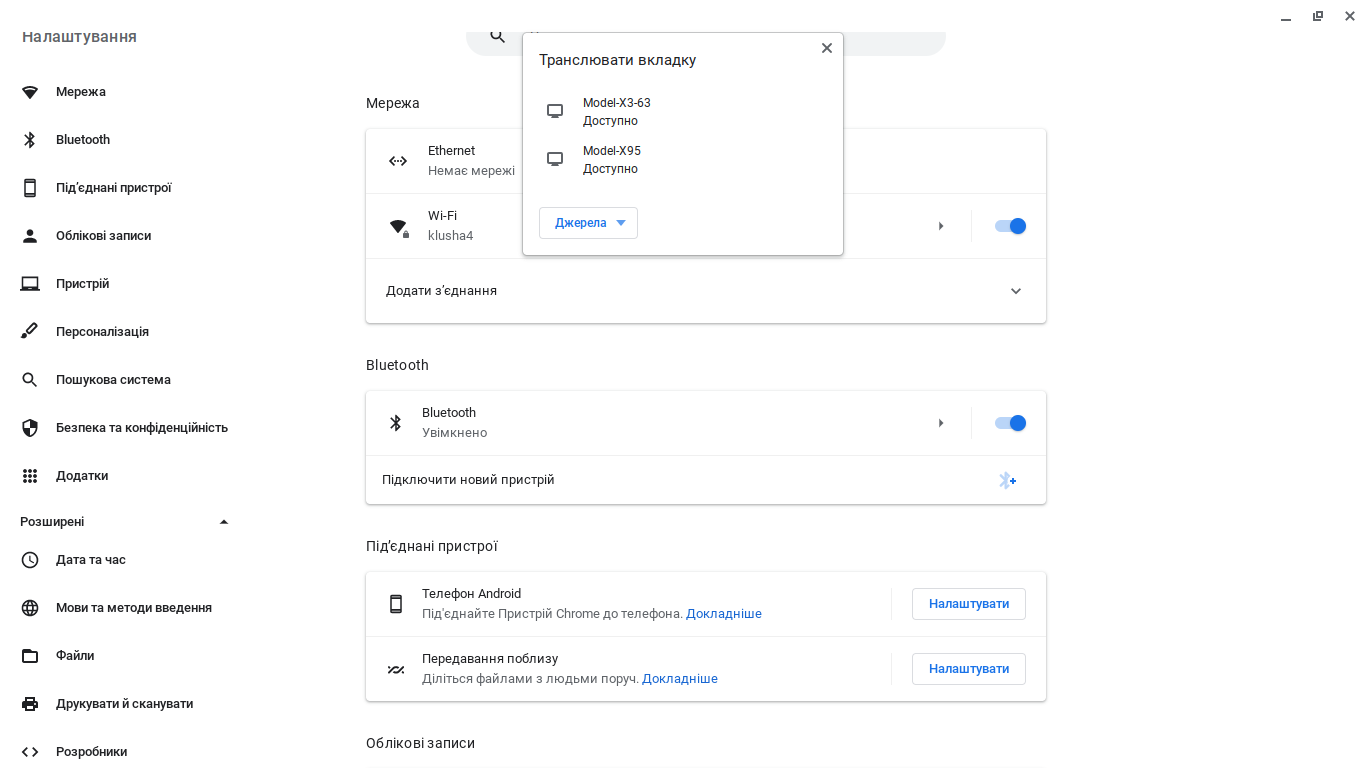Close the Транслювати вкладку popup

tap(826, 48)
